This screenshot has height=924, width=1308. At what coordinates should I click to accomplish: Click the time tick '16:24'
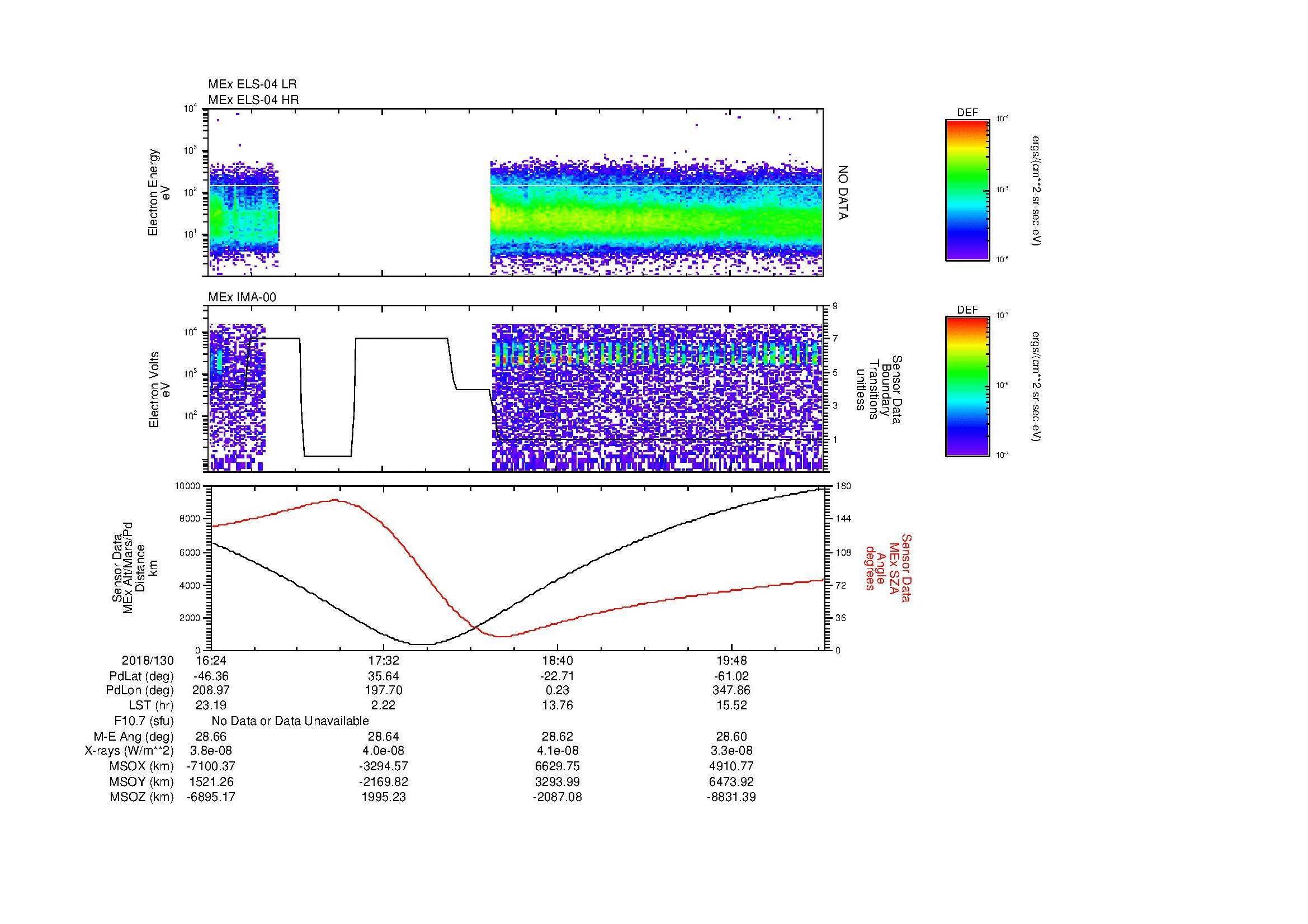(211, 660)
